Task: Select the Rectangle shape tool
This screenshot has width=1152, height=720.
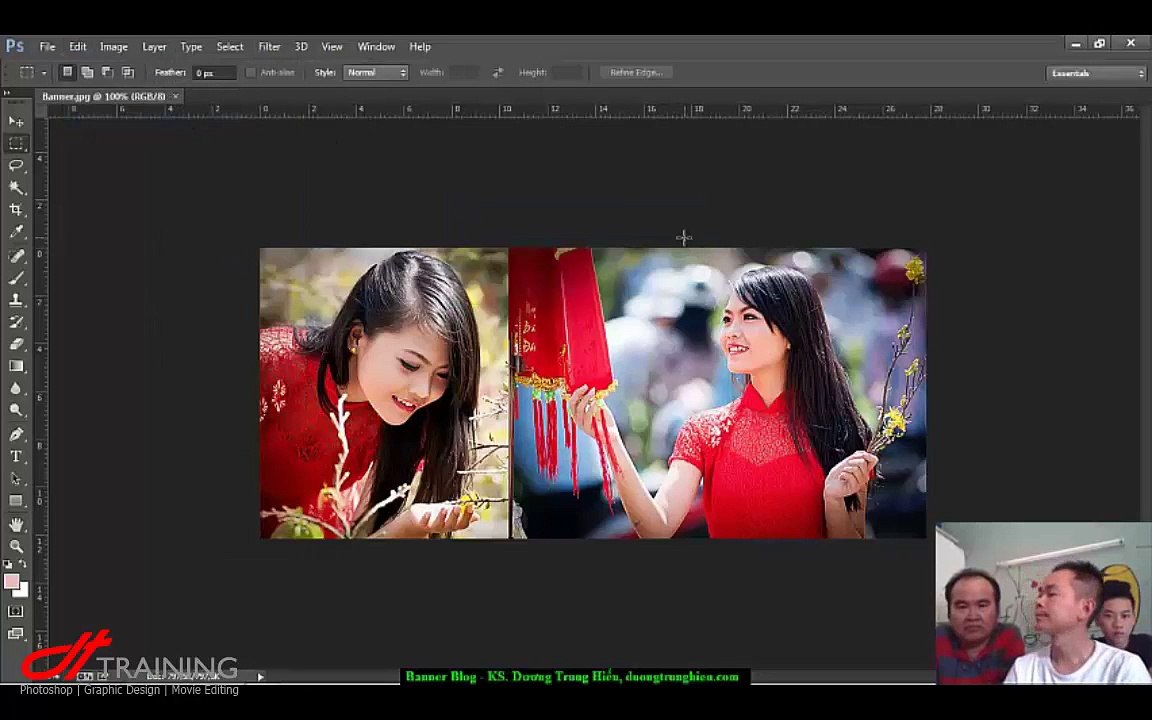Action: pyautogui.click(x=16, y=500)
